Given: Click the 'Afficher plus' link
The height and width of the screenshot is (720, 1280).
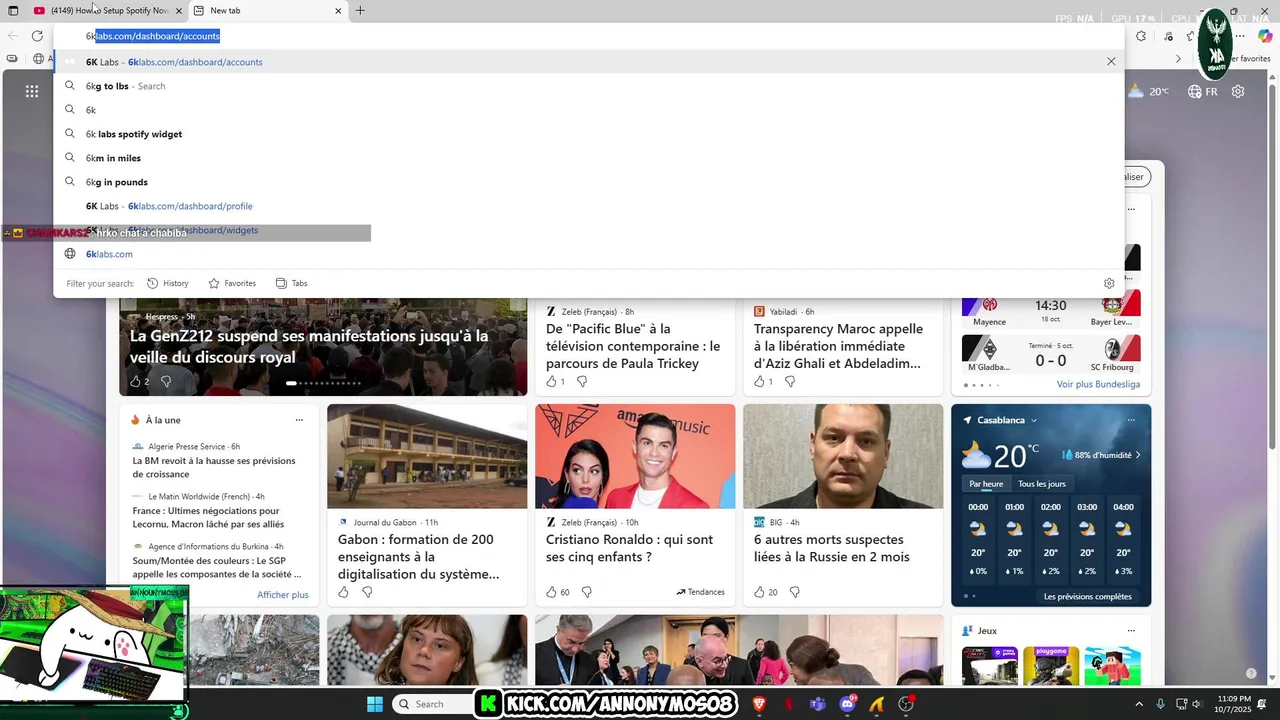Looking at the screenshot, I should (283, 595).
